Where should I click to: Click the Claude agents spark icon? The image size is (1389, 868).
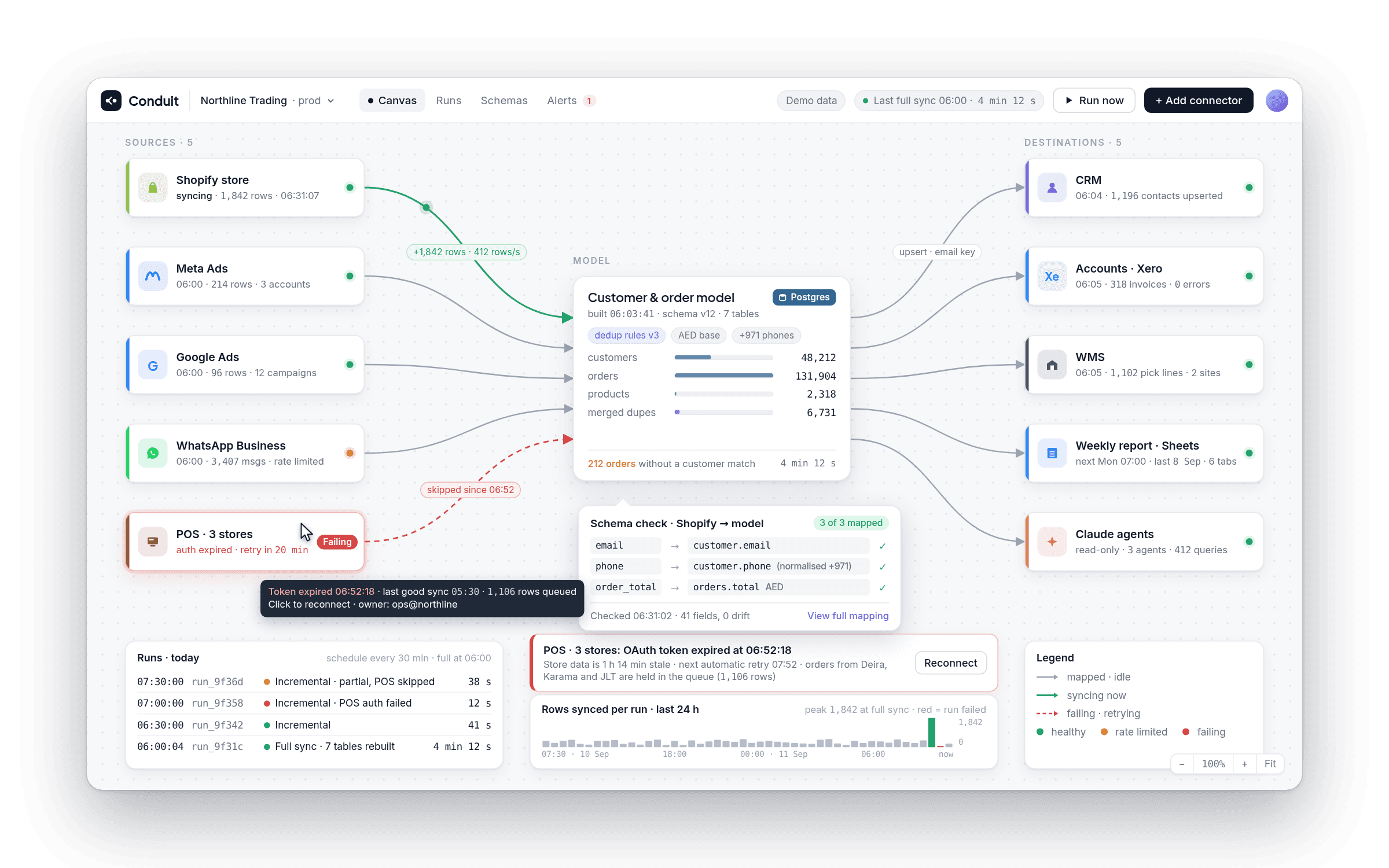click(1052, 542)
